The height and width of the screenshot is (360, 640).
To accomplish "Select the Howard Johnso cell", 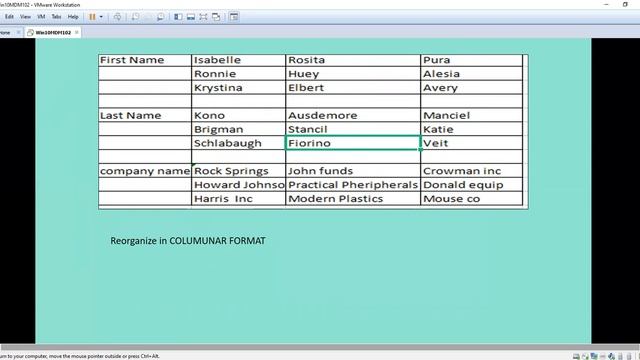I will click(x=238, y=185).
